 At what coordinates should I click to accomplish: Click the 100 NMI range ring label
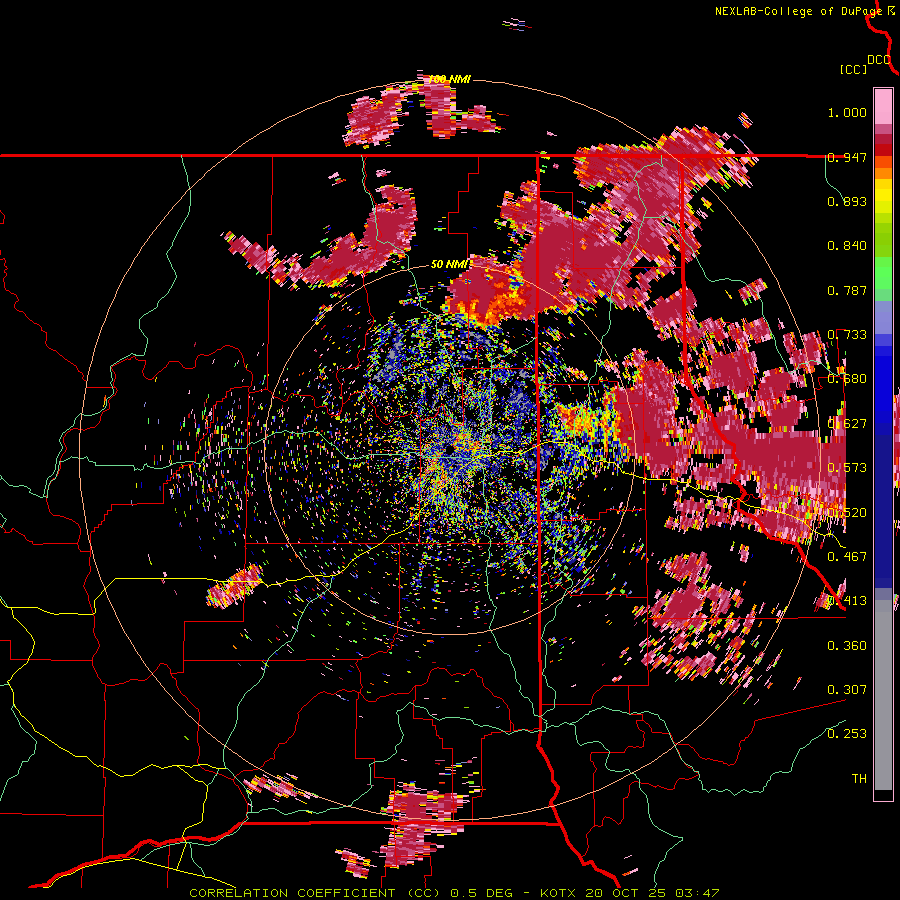(449, 79)
